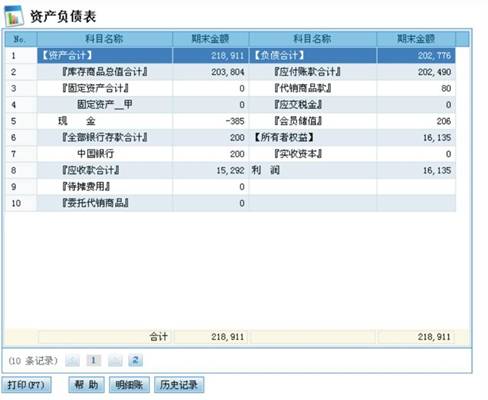Screen dimensions: 488x400
Task: Select page 1 in the pager
Action: [93, 360]
